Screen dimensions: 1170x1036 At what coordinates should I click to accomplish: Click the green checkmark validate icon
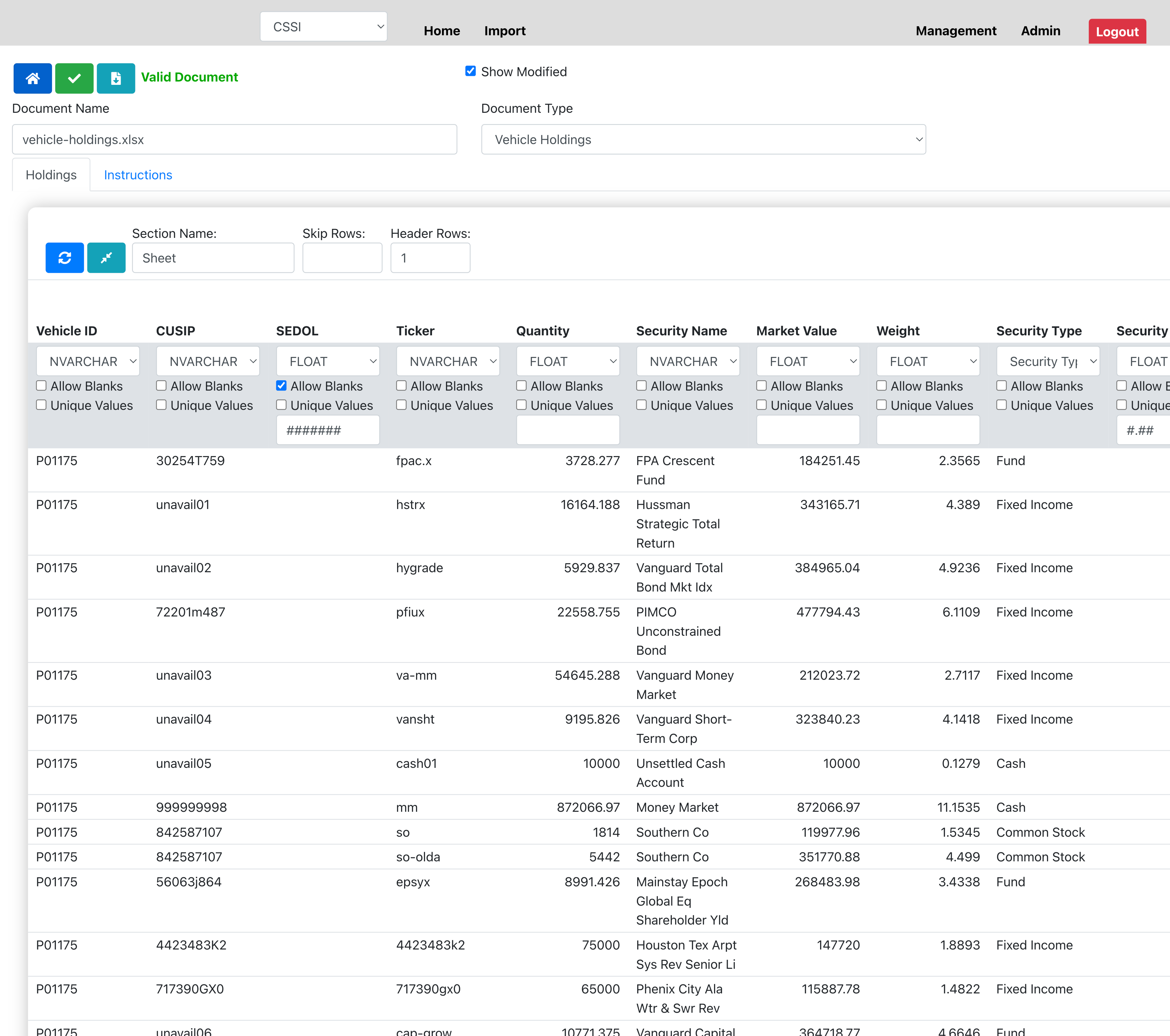[x=74, y=78]
